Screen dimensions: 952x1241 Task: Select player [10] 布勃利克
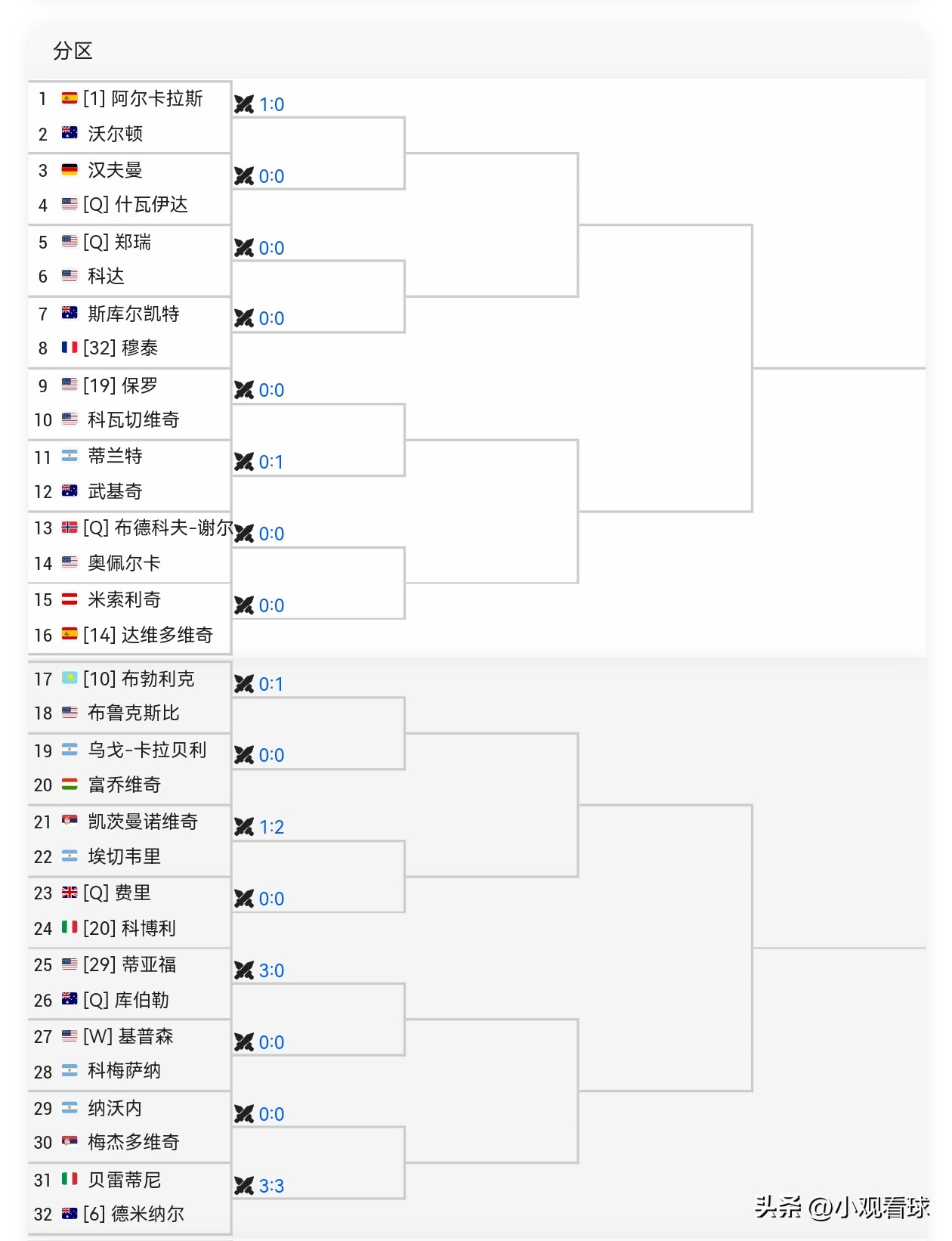pyautogui.click(x=139, y=679)
